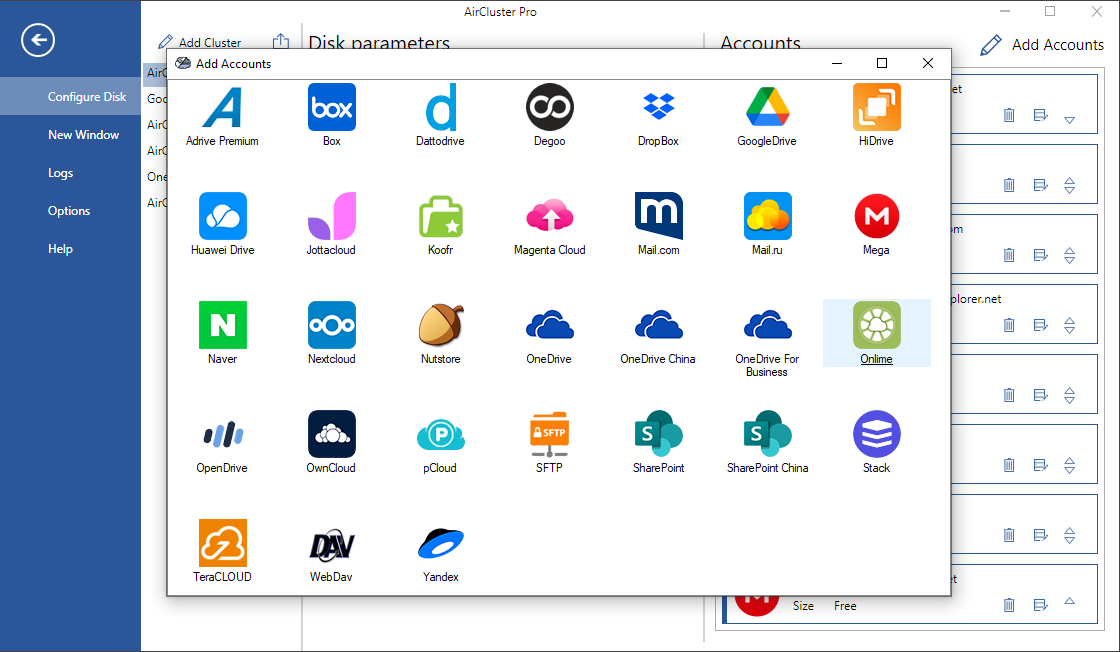The width and height of the screenshot is (1120, 652).
Task: Click the back arrow button
Action: click(x=37, y=40)
